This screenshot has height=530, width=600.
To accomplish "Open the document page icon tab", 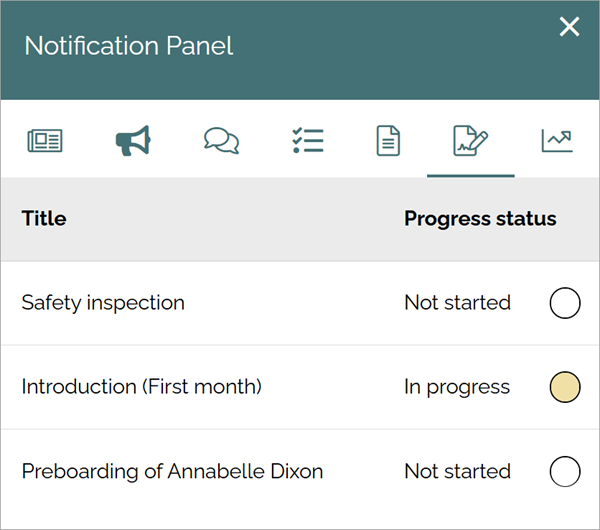I will [388, 141].
